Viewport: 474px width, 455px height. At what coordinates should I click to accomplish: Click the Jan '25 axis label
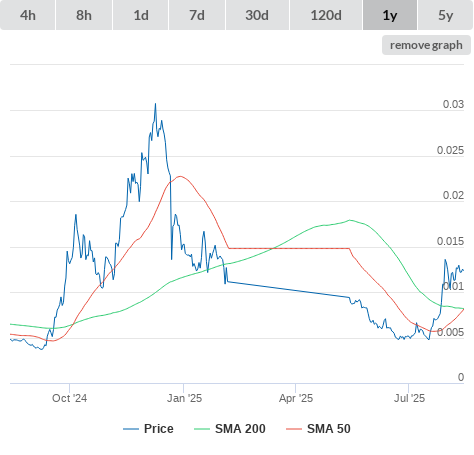tap(184, 398)
